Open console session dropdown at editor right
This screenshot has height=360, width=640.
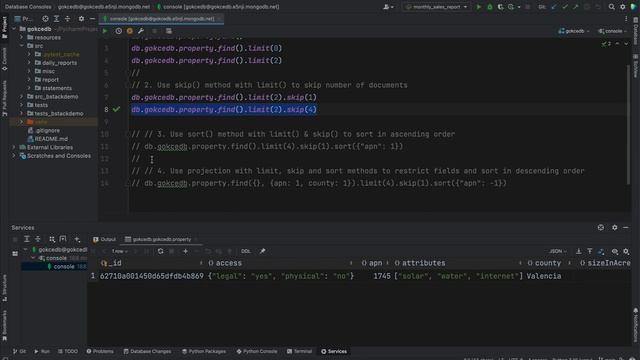pyautogui.click(x=612, y=31)
